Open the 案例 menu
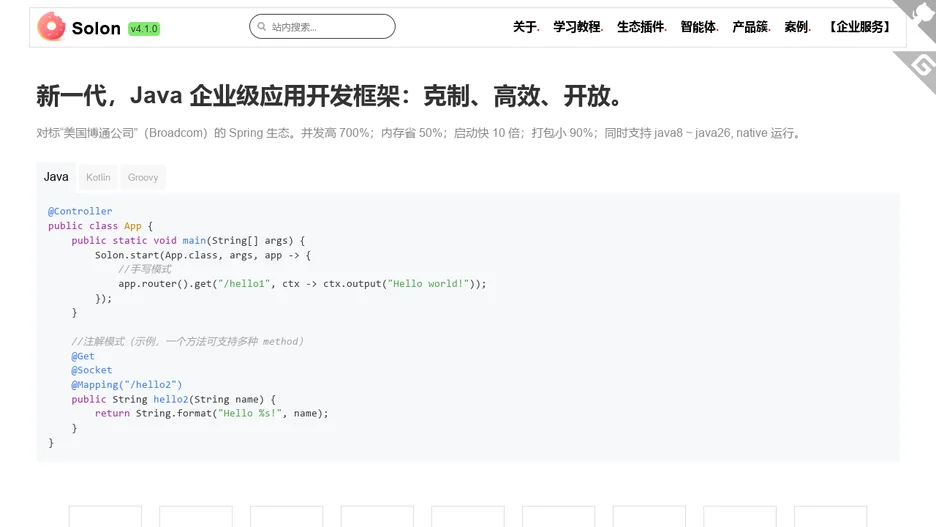Viewport: 936px width, 527px height. [x=797, y=27]
